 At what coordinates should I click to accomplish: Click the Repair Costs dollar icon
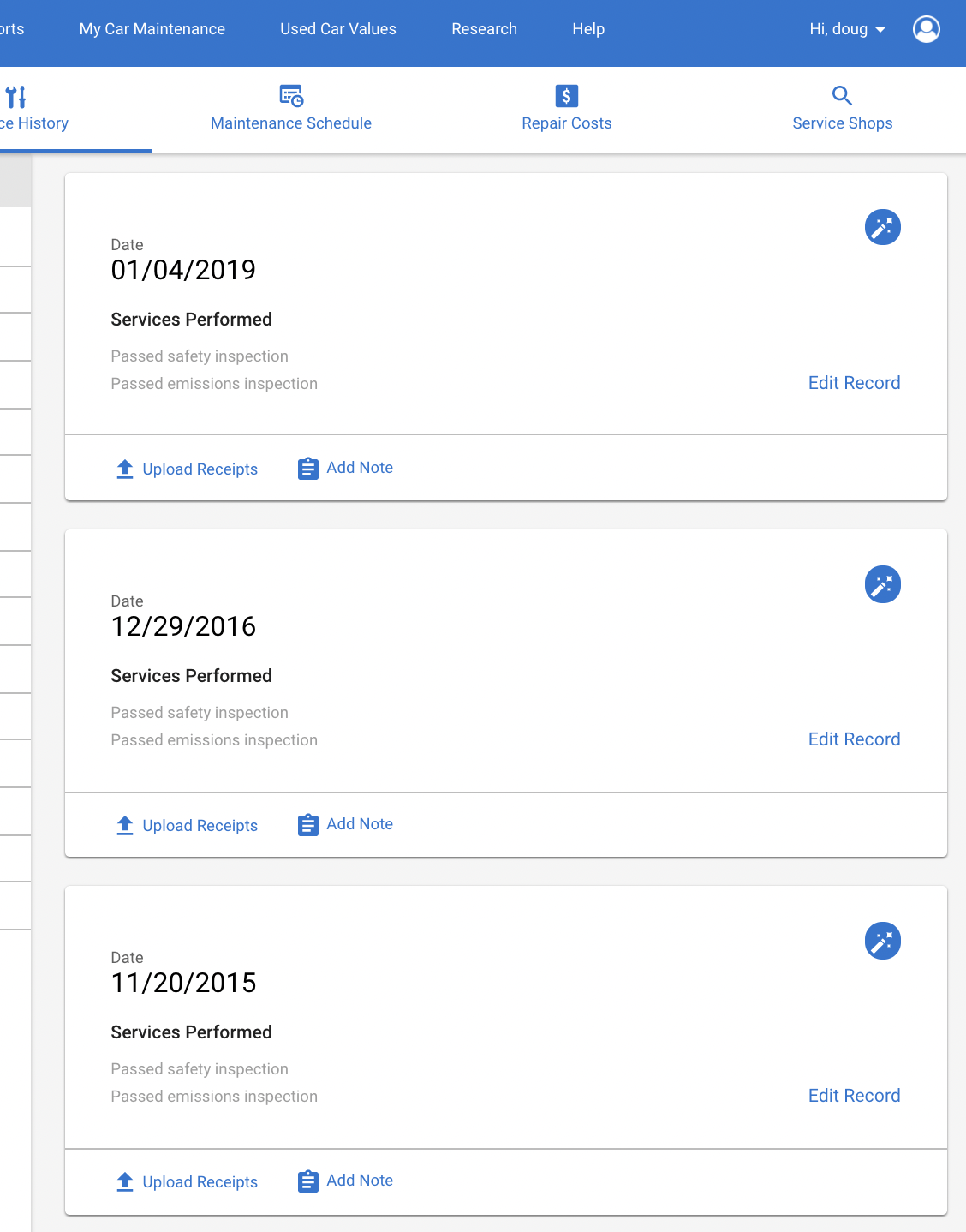566,95
